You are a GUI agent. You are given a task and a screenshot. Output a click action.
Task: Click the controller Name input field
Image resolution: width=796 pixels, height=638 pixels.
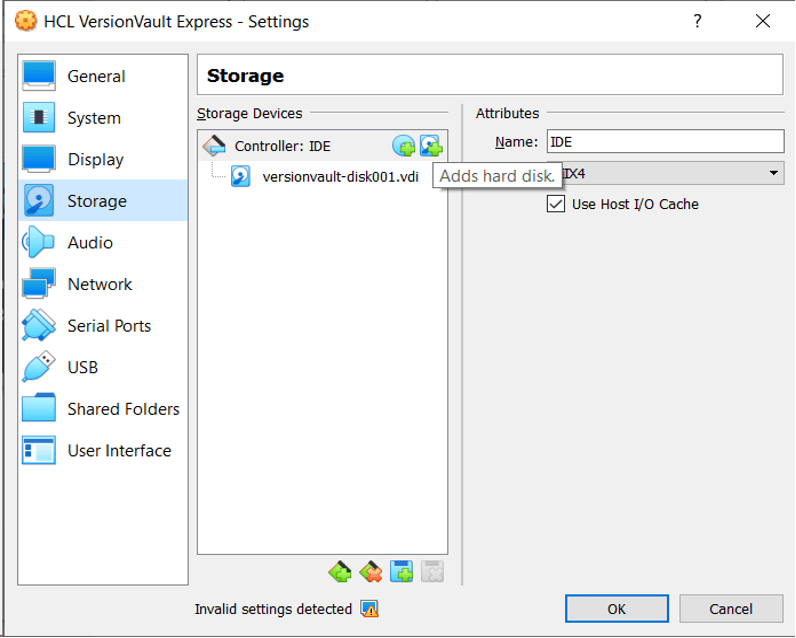[666, 142]
